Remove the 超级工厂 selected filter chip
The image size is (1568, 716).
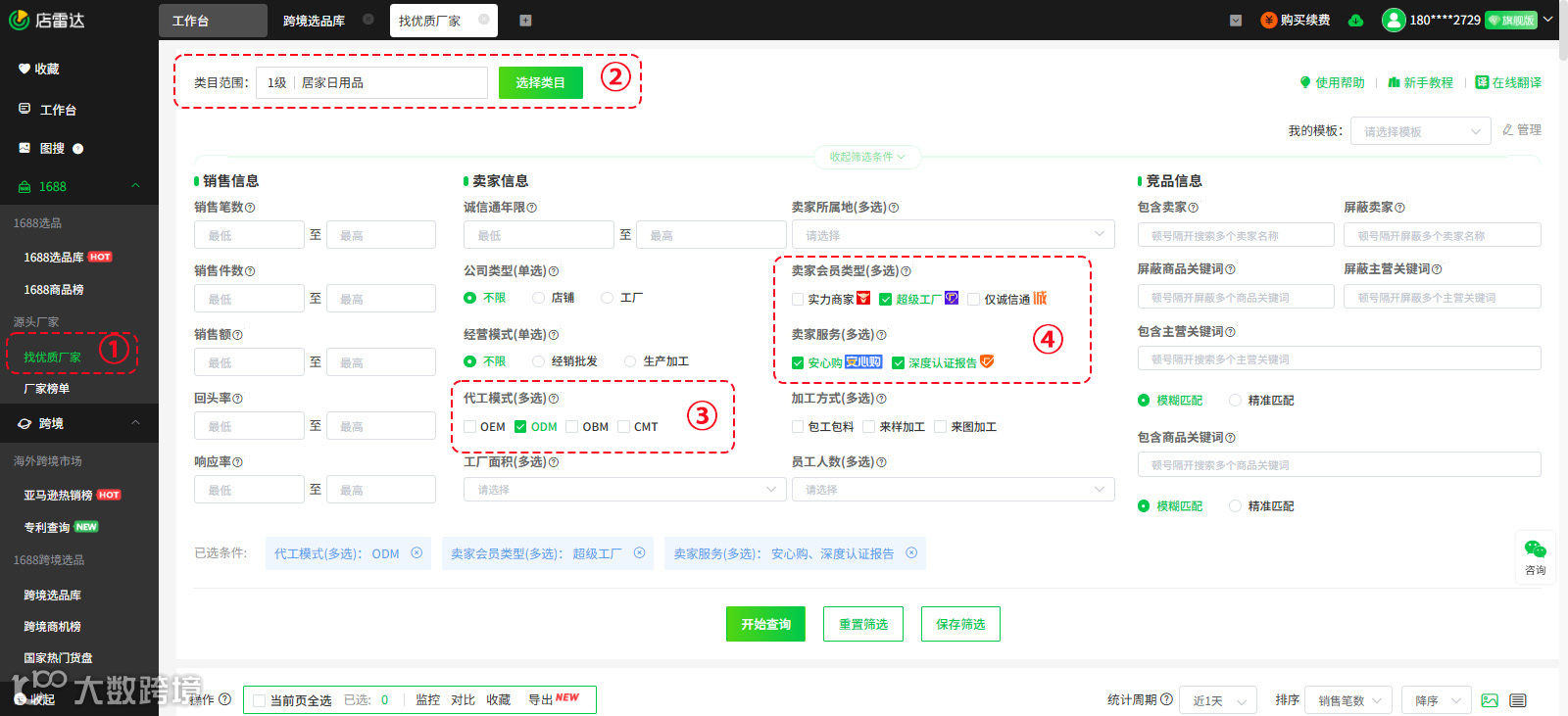(640, 552)
